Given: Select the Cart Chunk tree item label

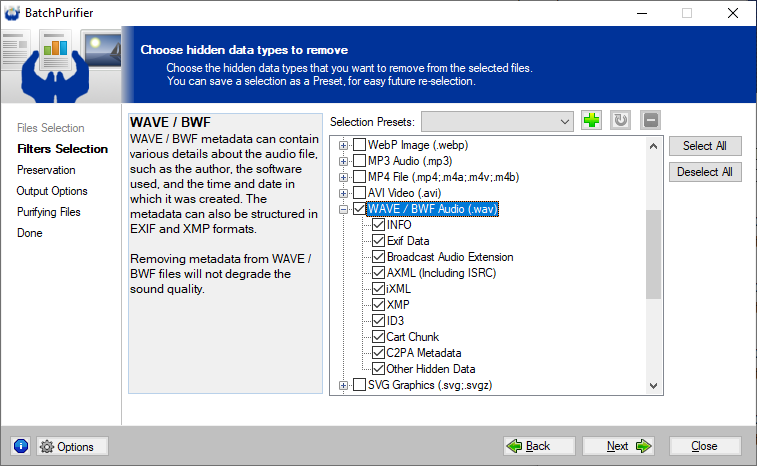Looking at the screenshot, I should [x=413, y=337].
